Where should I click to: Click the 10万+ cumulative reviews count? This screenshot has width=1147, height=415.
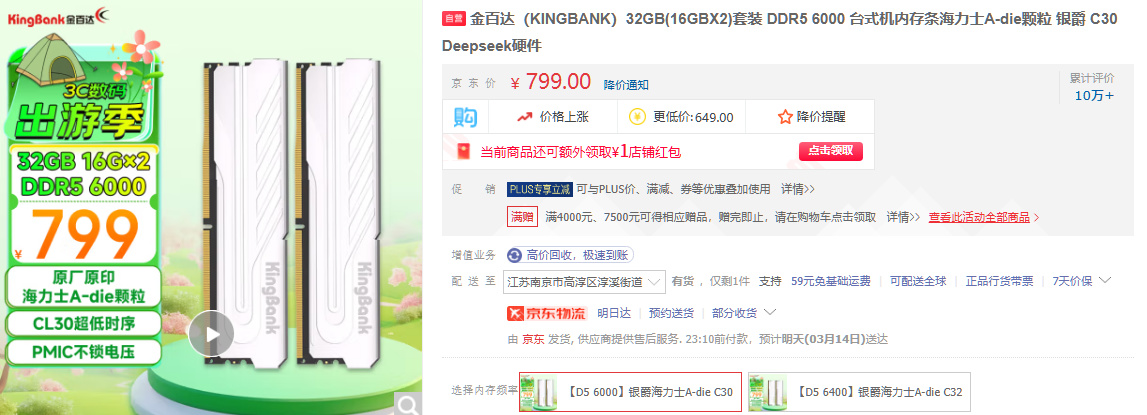(x=1094, y=95)
